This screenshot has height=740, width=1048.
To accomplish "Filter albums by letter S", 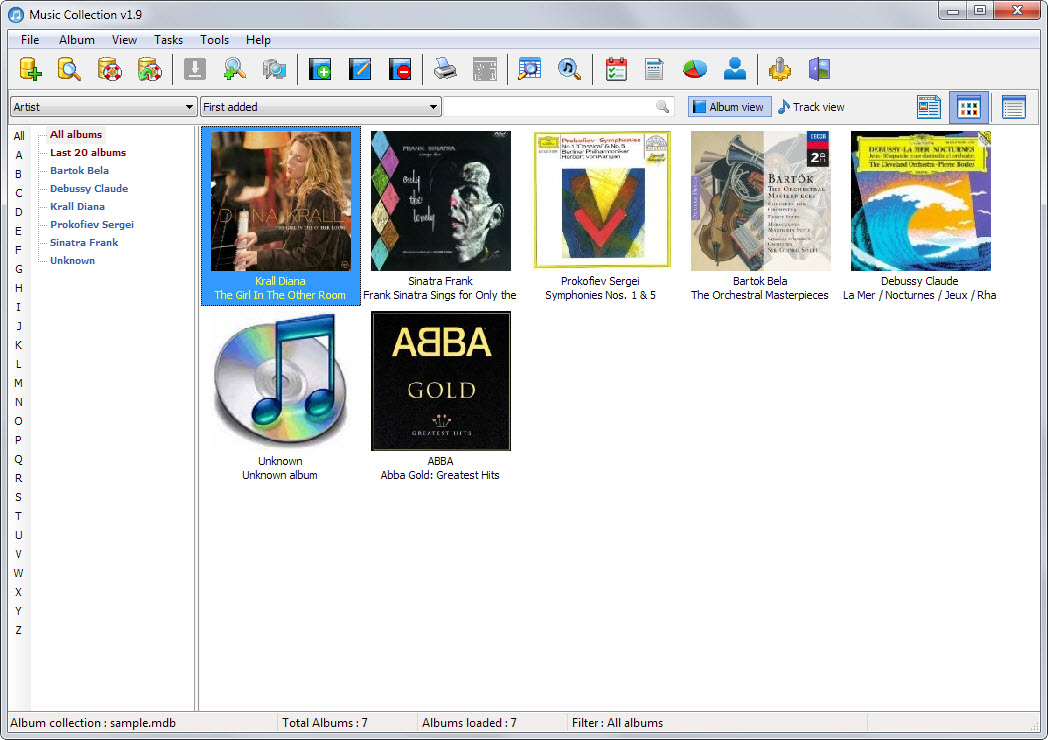I will point(19,497).
